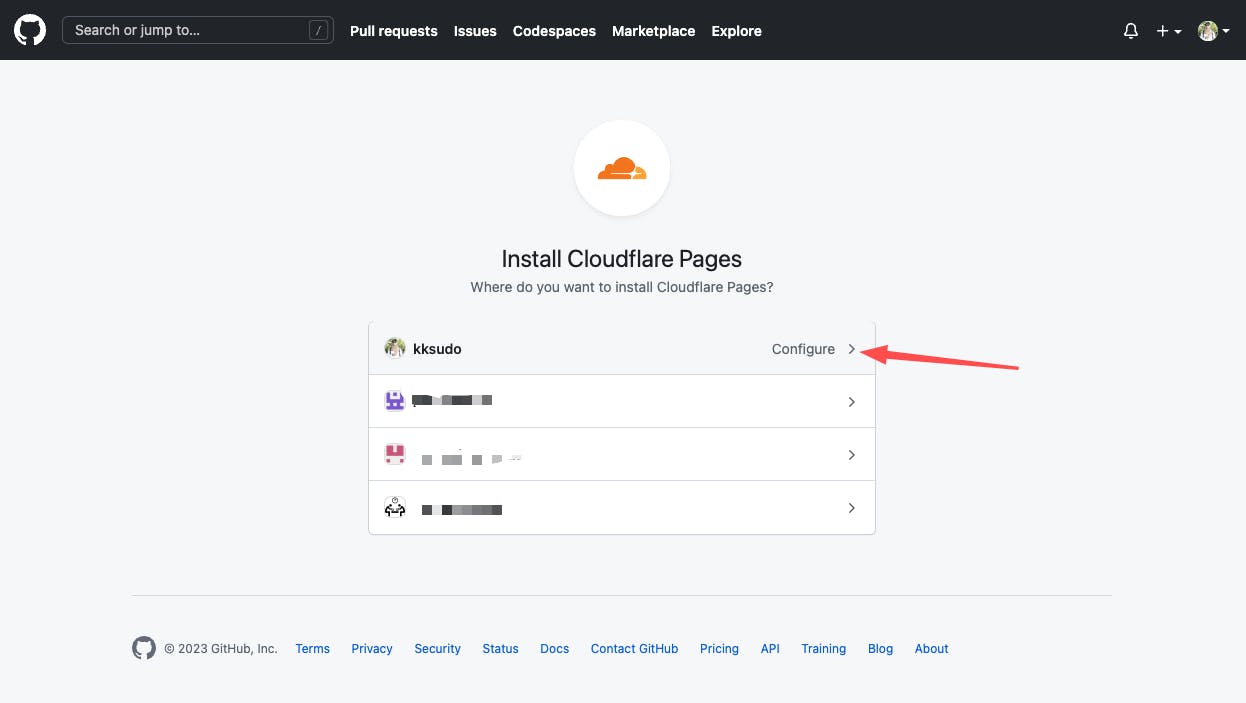Go to Marketplace in the header
Image resolution: width=1246 pixels, height=703 pixels.
coord(653,31)
